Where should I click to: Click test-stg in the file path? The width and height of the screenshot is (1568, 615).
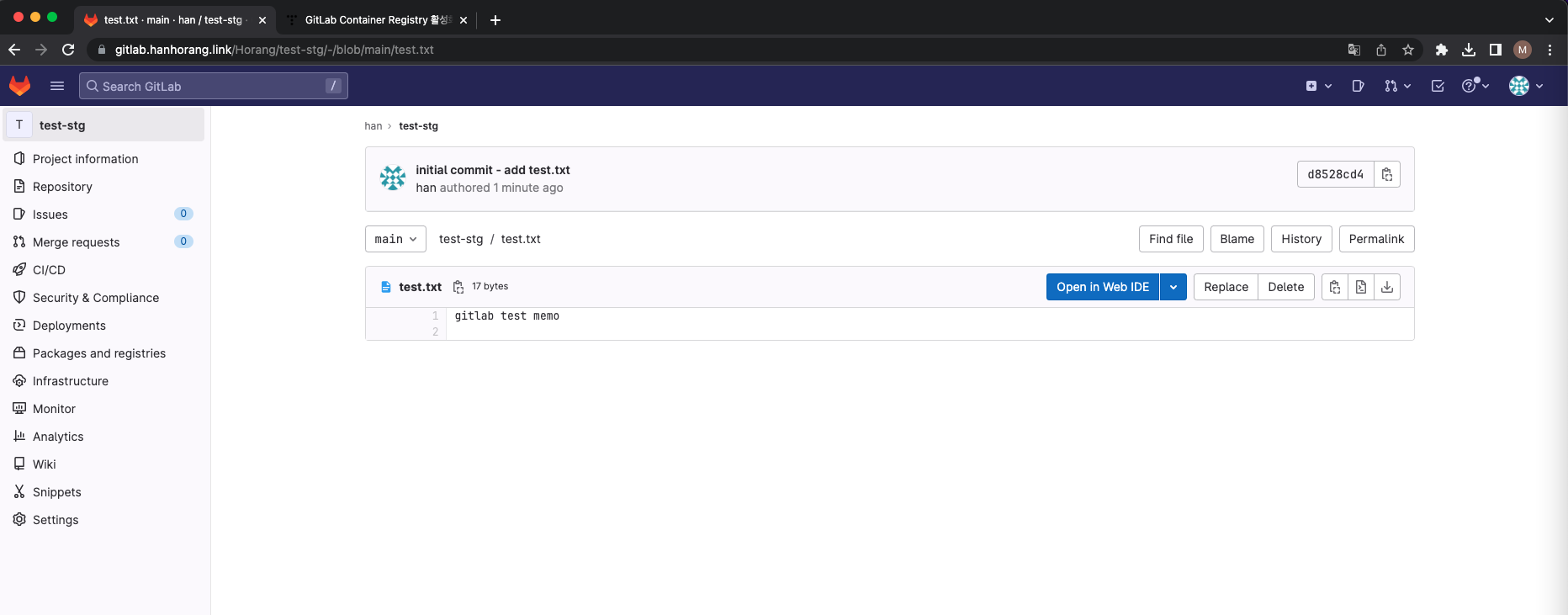461,239
